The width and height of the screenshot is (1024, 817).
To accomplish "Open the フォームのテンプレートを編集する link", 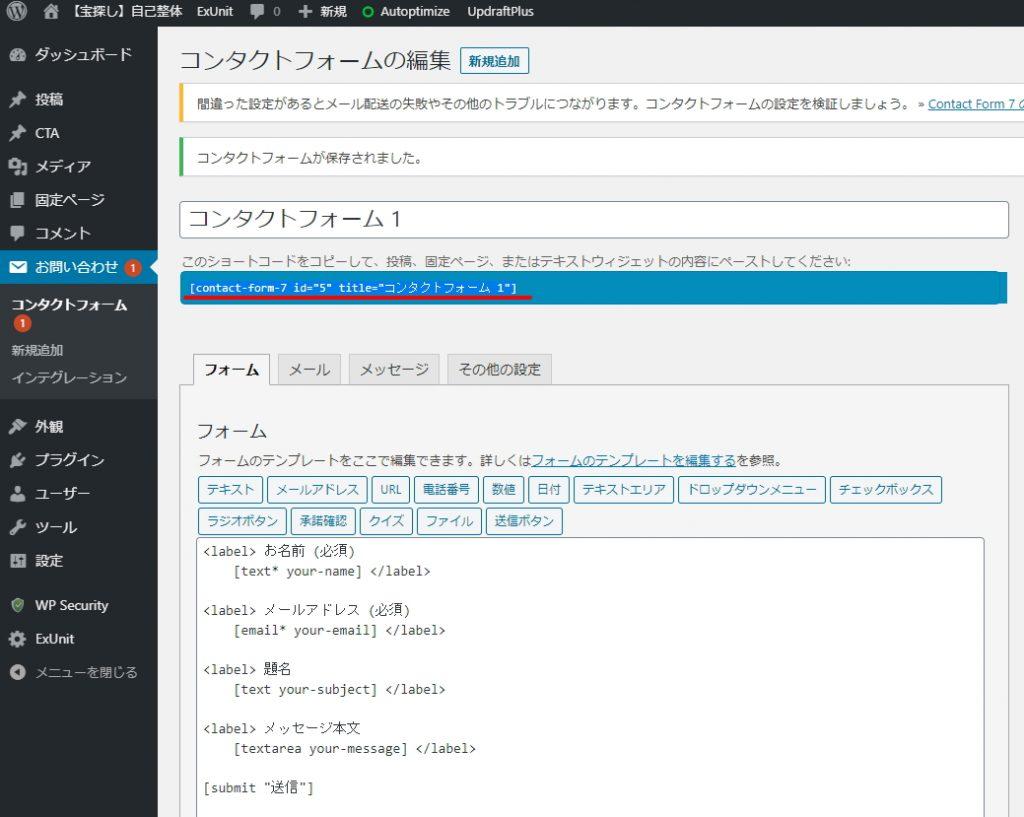I will [x=633, y=460].
